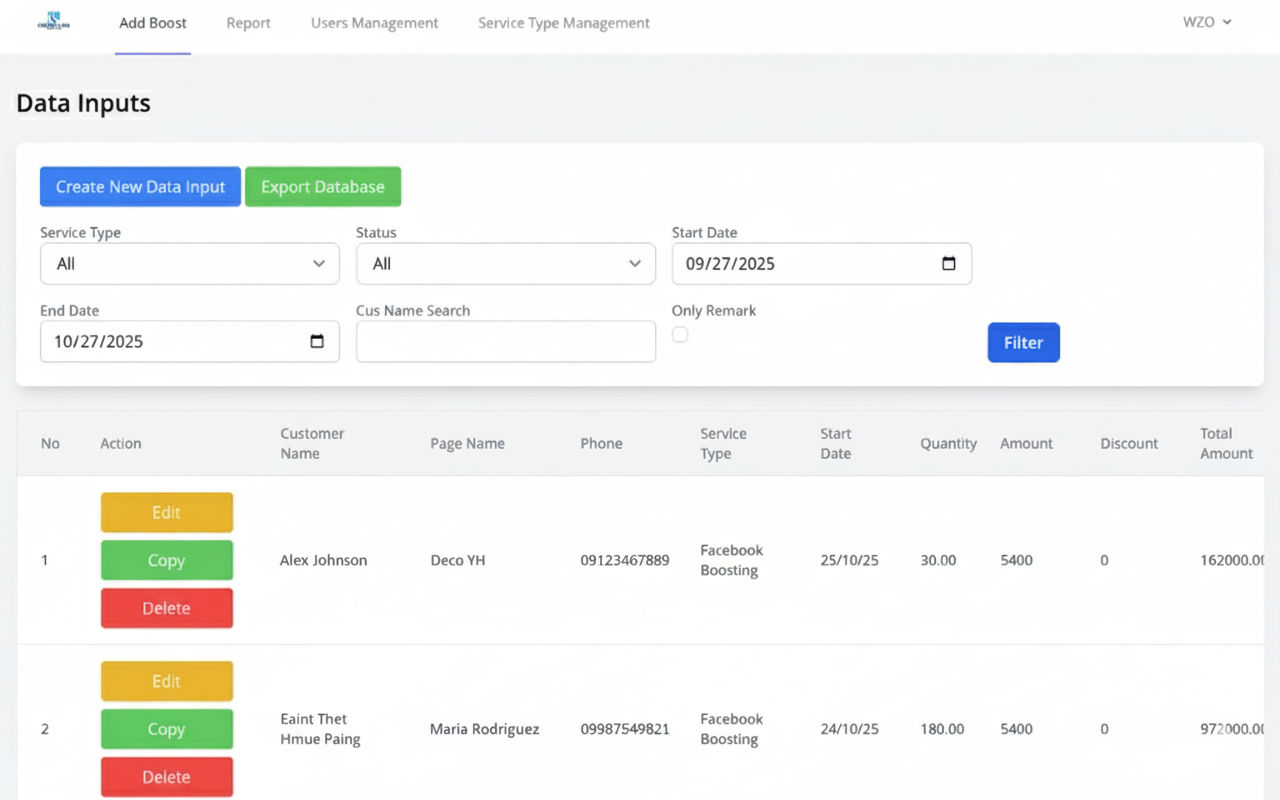
Task: Open the End Date calendar picker icon
Action: [317, 342]
